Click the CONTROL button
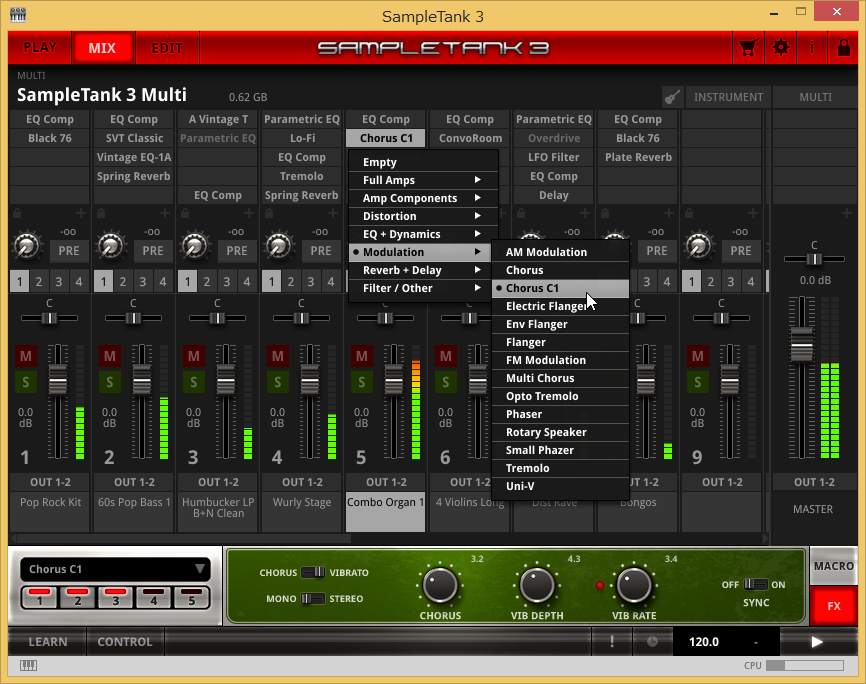This screenshot has width=866, height=684. 125,641
